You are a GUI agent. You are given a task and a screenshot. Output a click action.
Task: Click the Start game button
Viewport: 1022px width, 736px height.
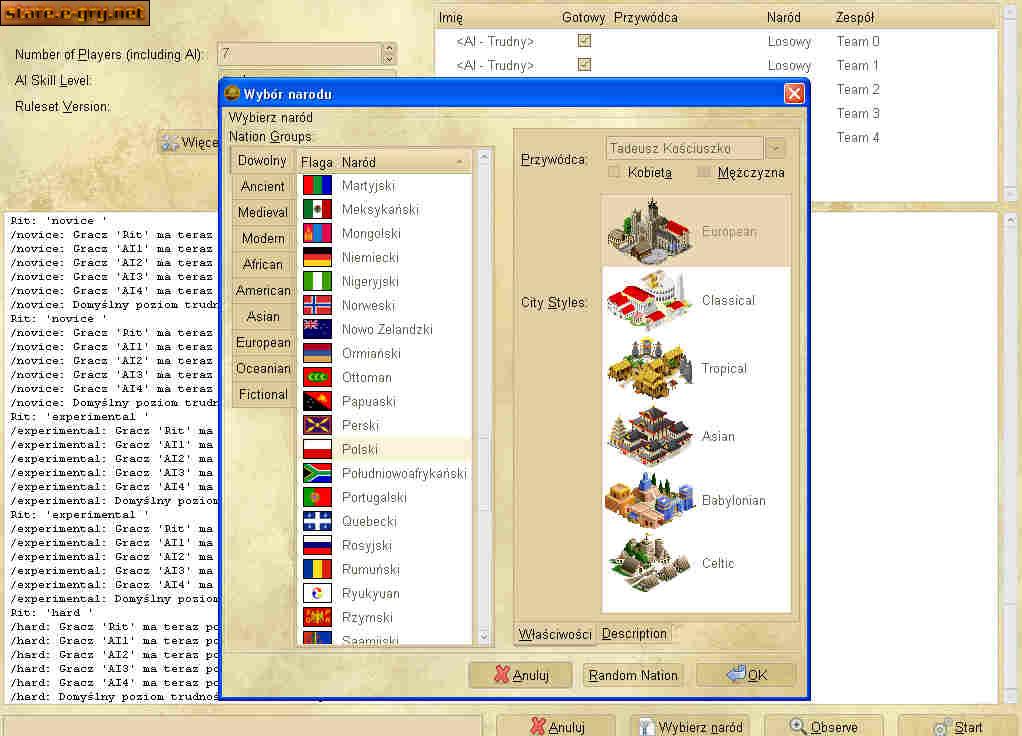tap(957, 727)
